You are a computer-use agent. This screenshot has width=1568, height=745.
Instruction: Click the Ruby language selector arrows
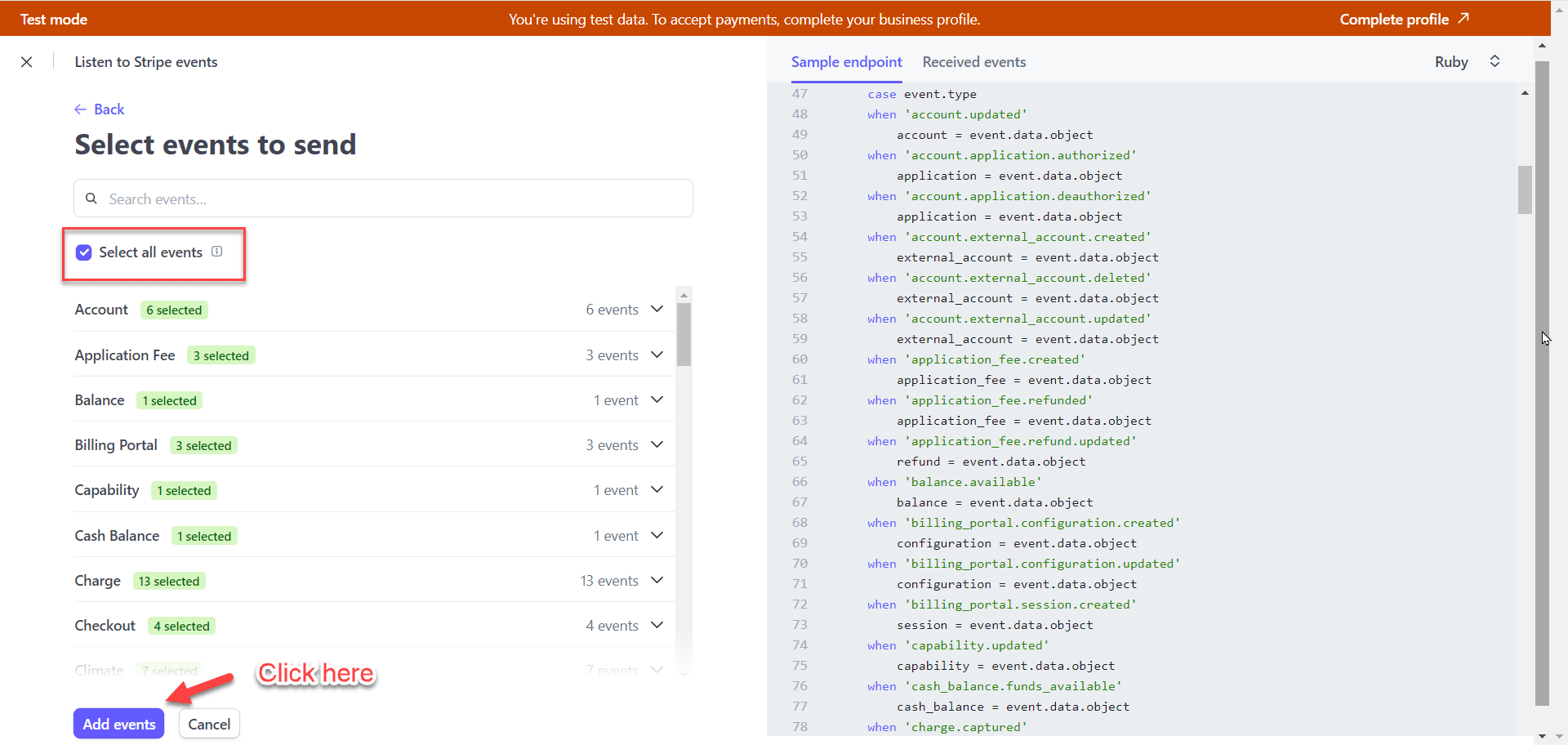1494,61
